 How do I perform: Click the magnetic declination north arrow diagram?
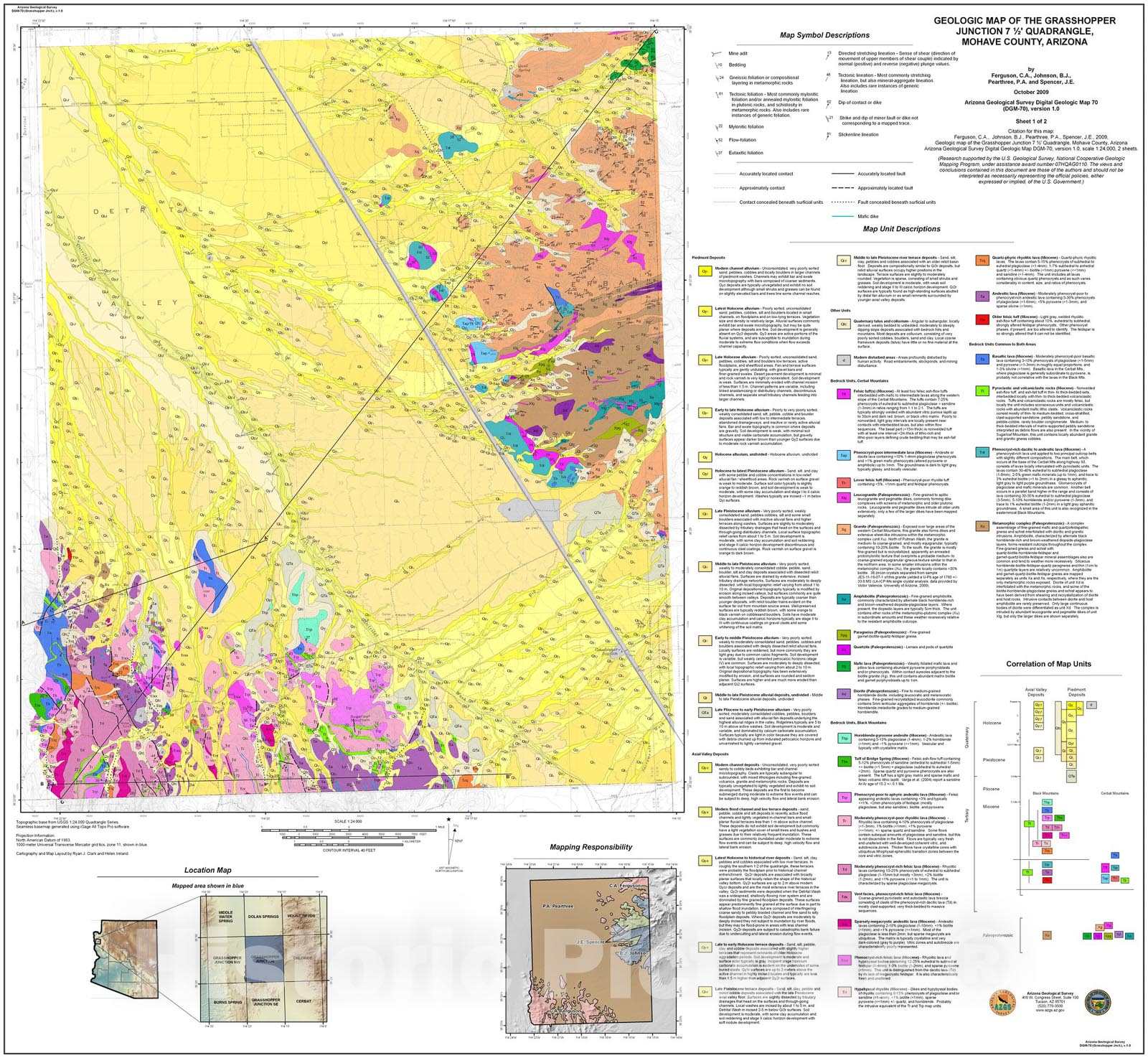[450, 843]
